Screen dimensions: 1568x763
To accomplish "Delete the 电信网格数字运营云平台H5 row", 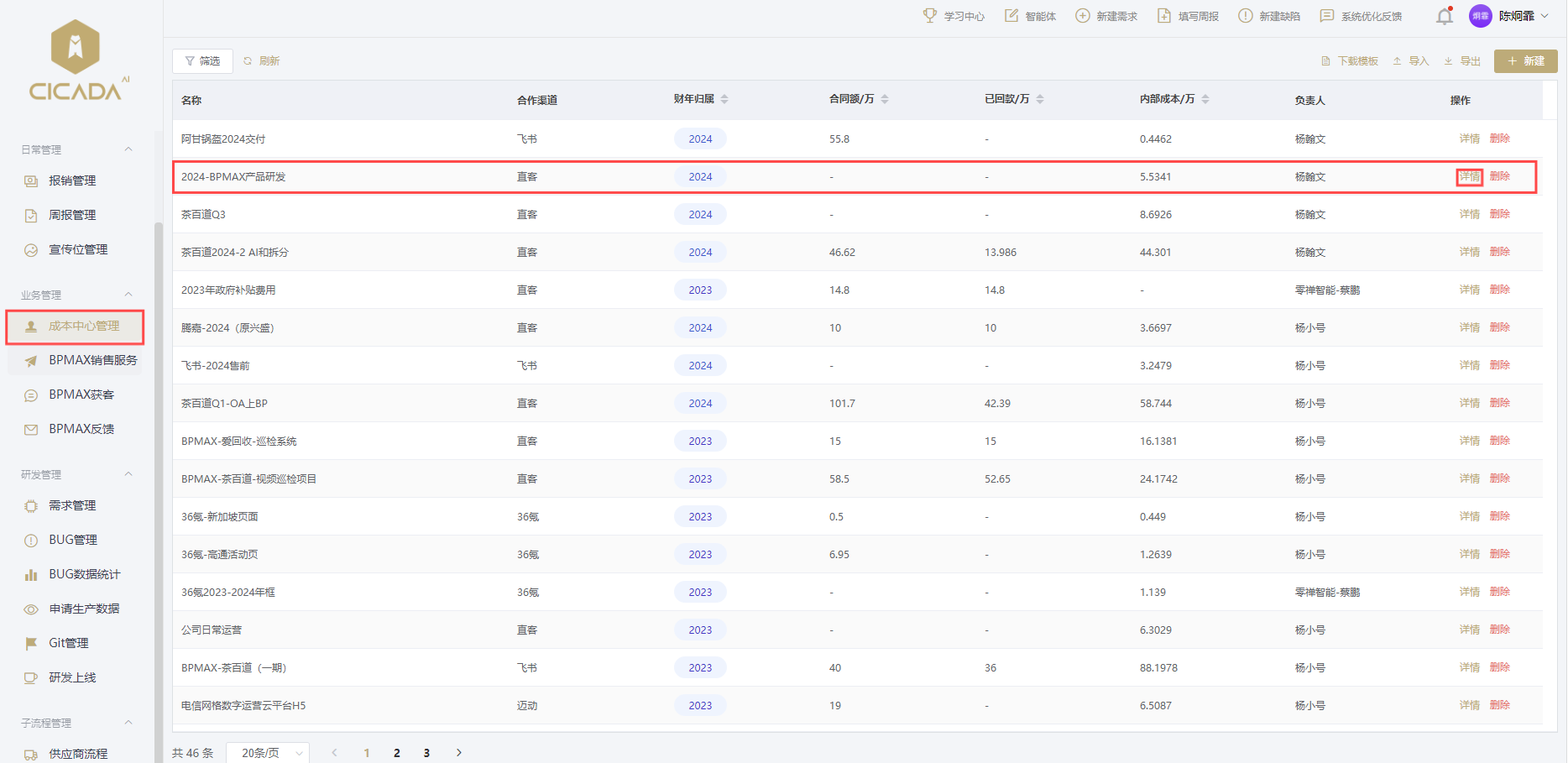I will [1499, 705].
